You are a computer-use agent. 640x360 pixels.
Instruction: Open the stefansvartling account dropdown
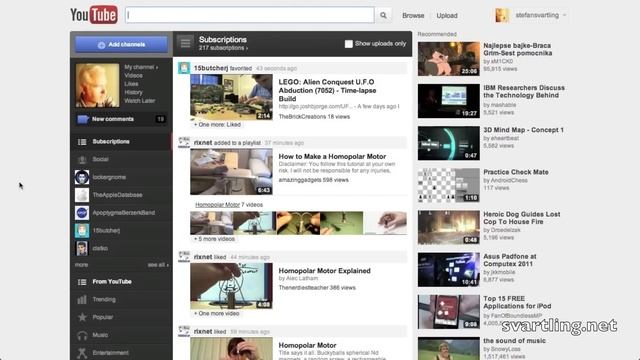(540, 15)
